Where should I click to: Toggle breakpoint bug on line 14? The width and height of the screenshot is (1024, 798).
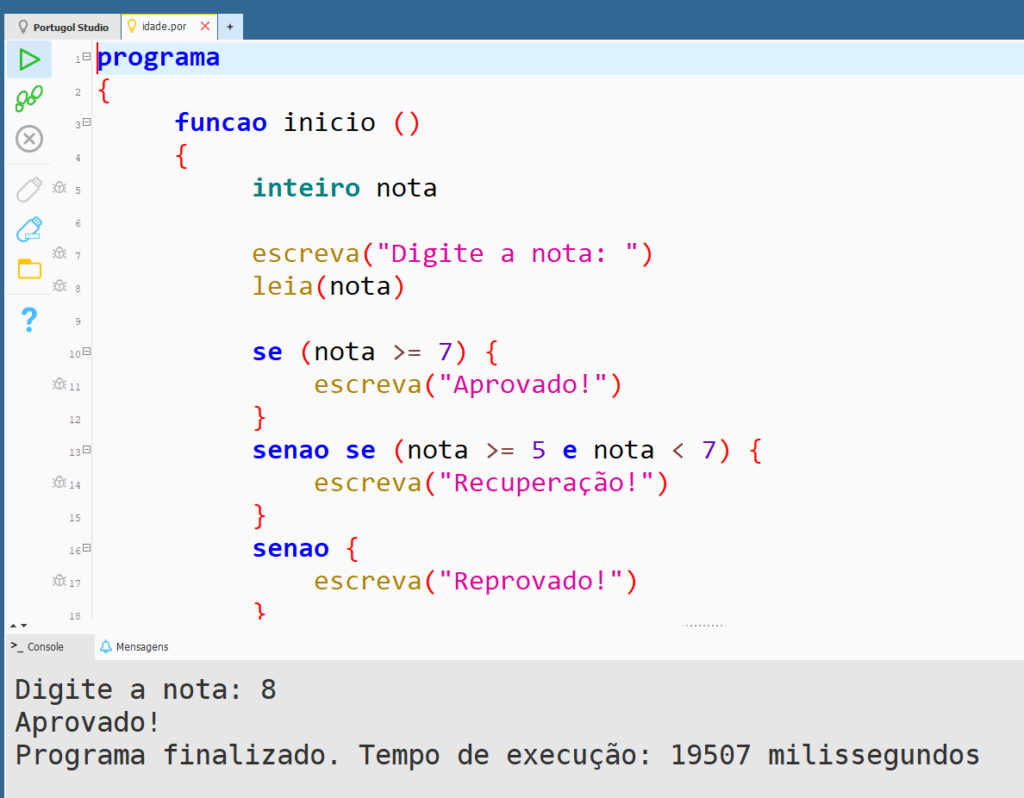pos(59,483)
